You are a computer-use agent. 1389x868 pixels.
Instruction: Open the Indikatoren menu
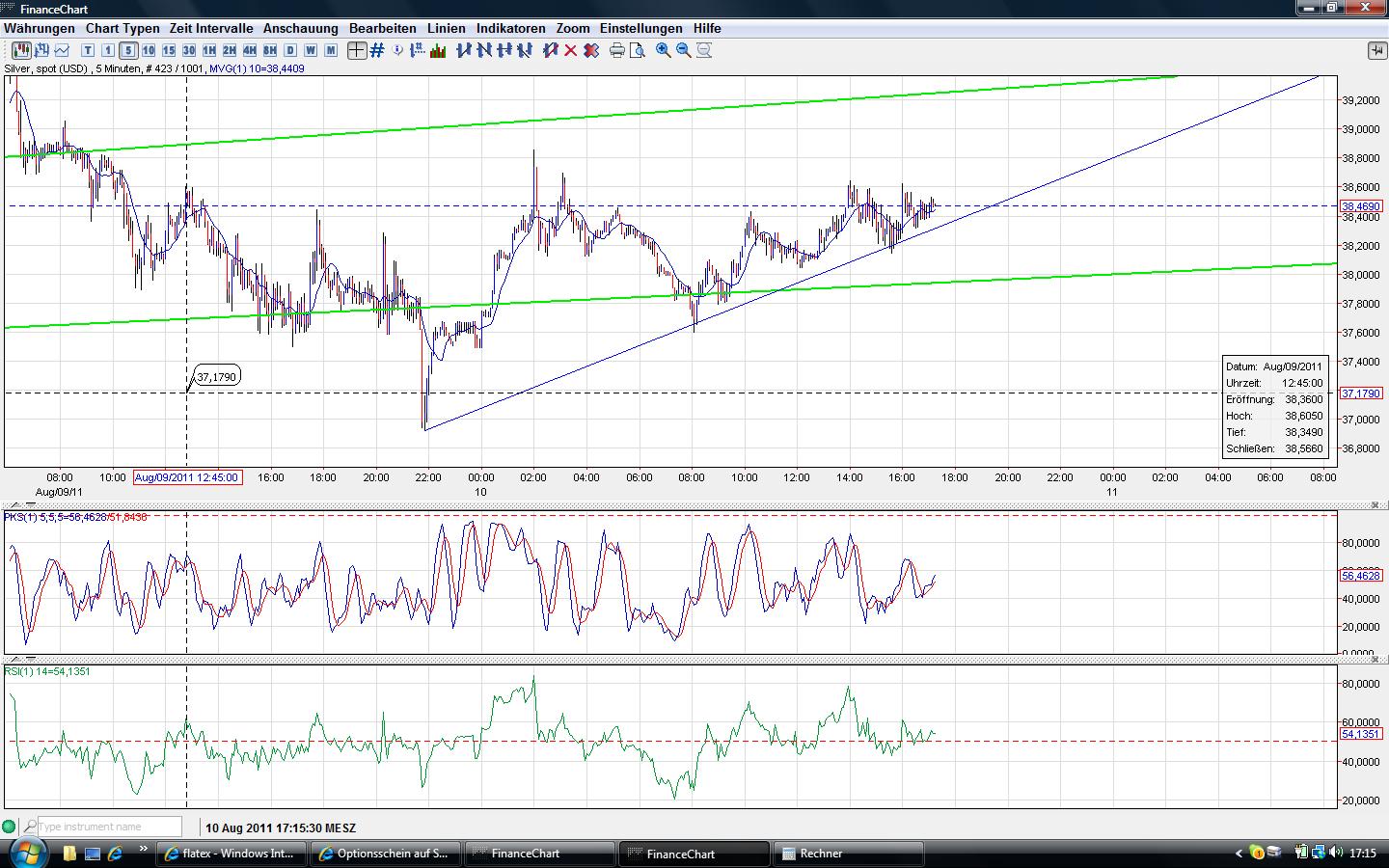[x=510, y=28]
